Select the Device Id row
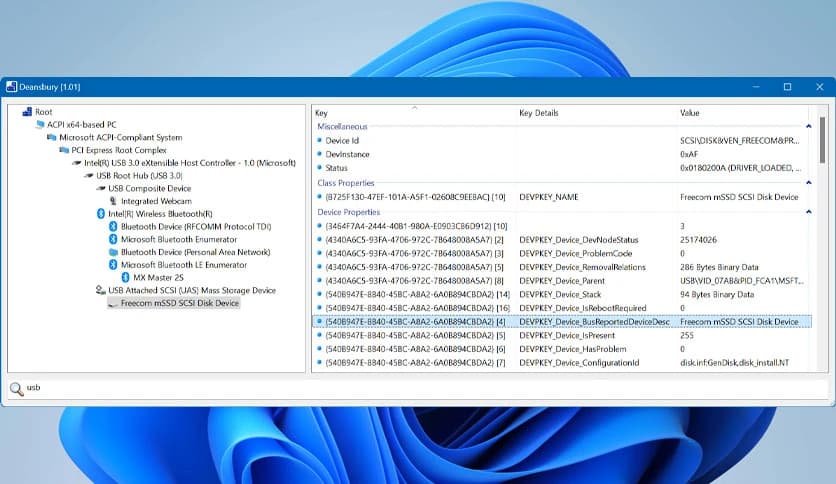 click(x=561, y=141)
